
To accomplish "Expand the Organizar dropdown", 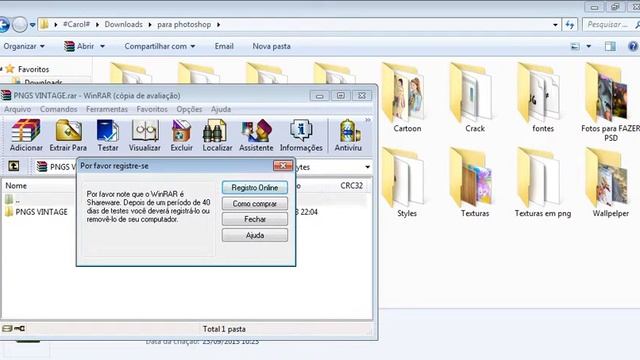I will [x=24, y=46].
